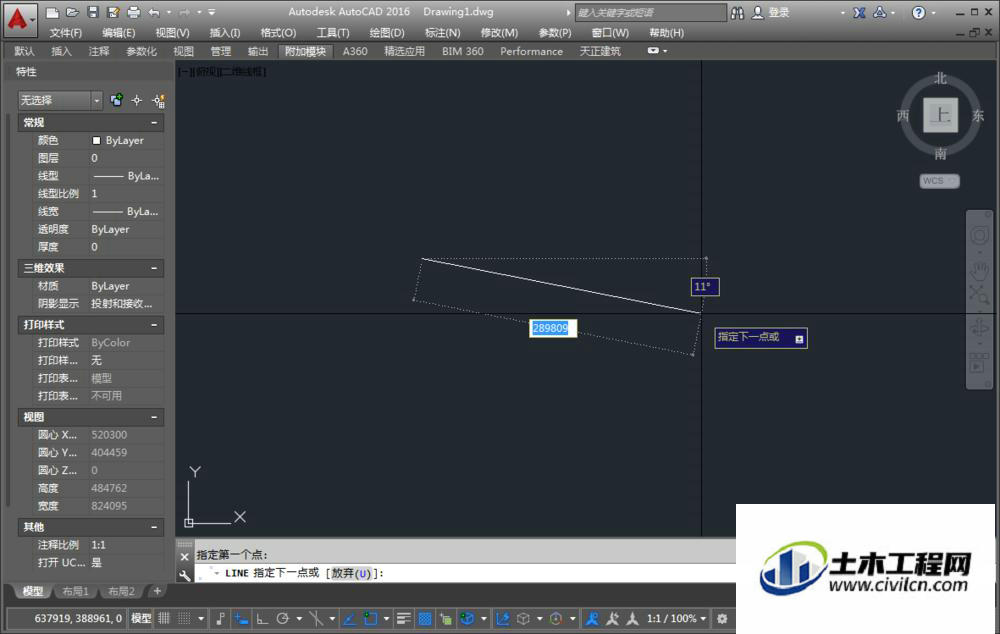
Task: Switch to the 默认 ribbon tab
Action: coord(24,51)
